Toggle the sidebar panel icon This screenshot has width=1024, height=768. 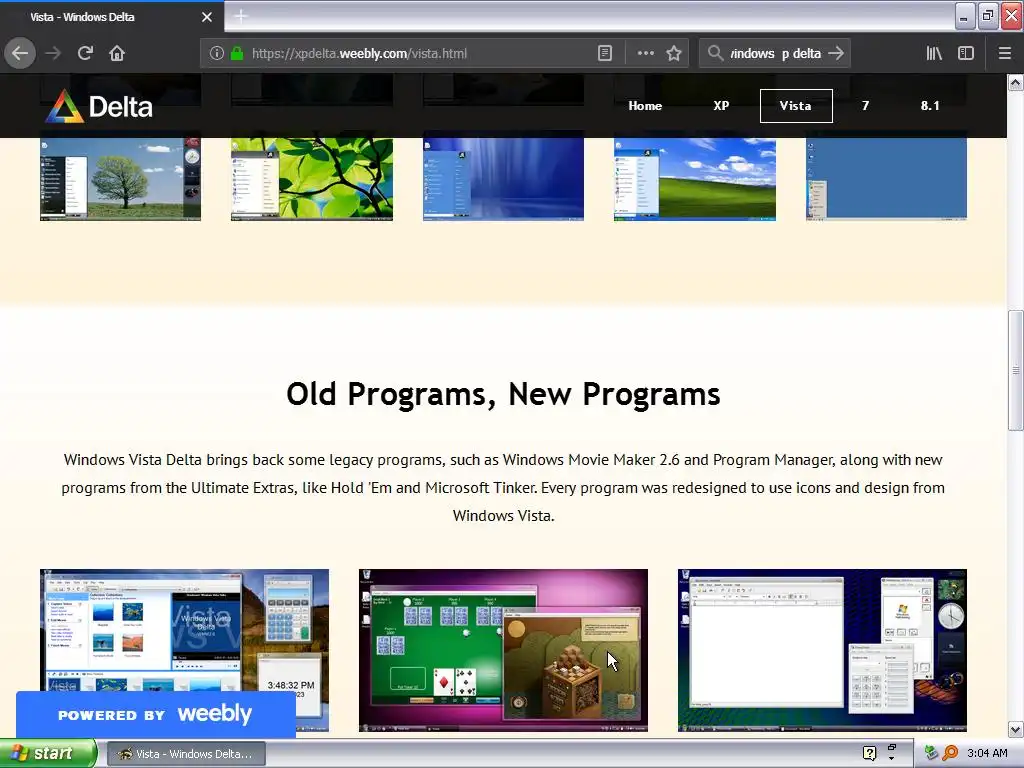pos(966,54)
